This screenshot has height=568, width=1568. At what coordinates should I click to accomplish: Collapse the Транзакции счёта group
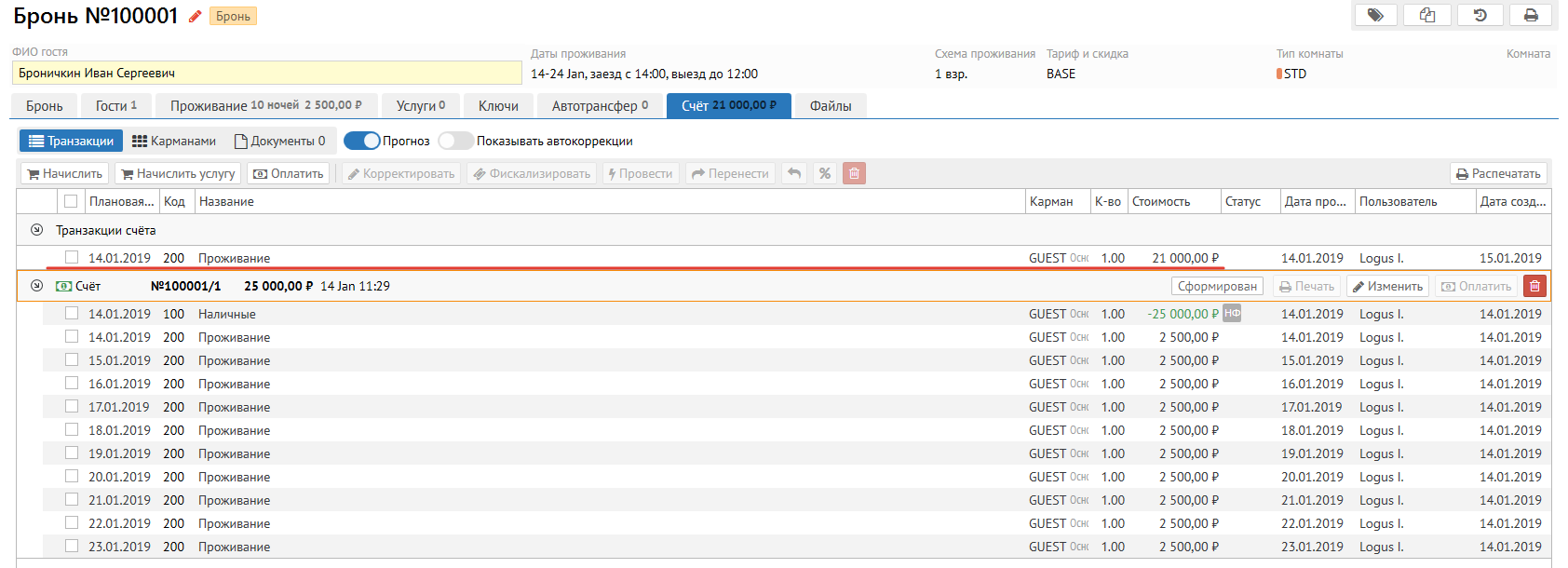click(36, 230)
